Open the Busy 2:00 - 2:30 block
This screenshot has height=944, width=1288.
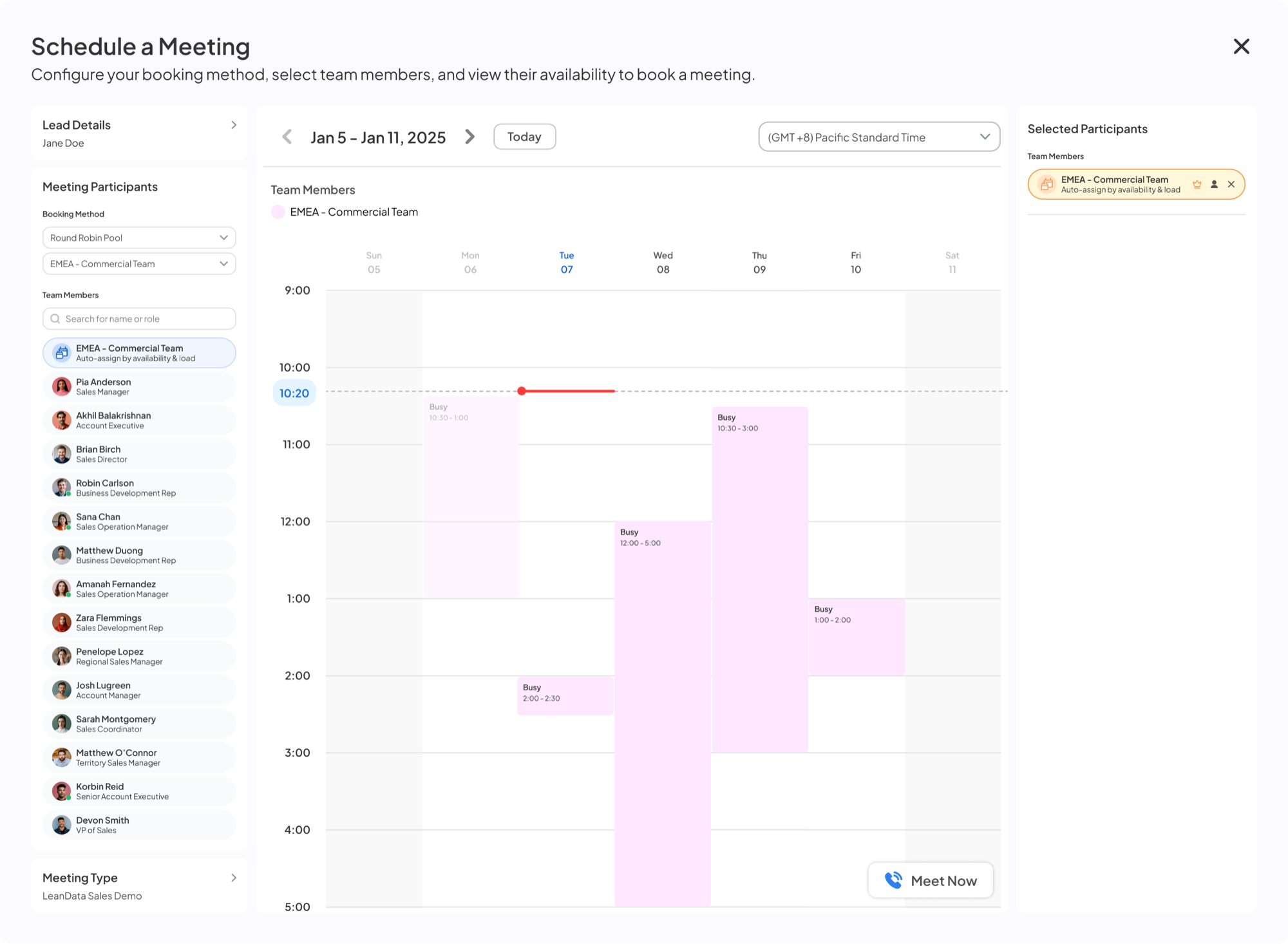(x=565, y=695)
